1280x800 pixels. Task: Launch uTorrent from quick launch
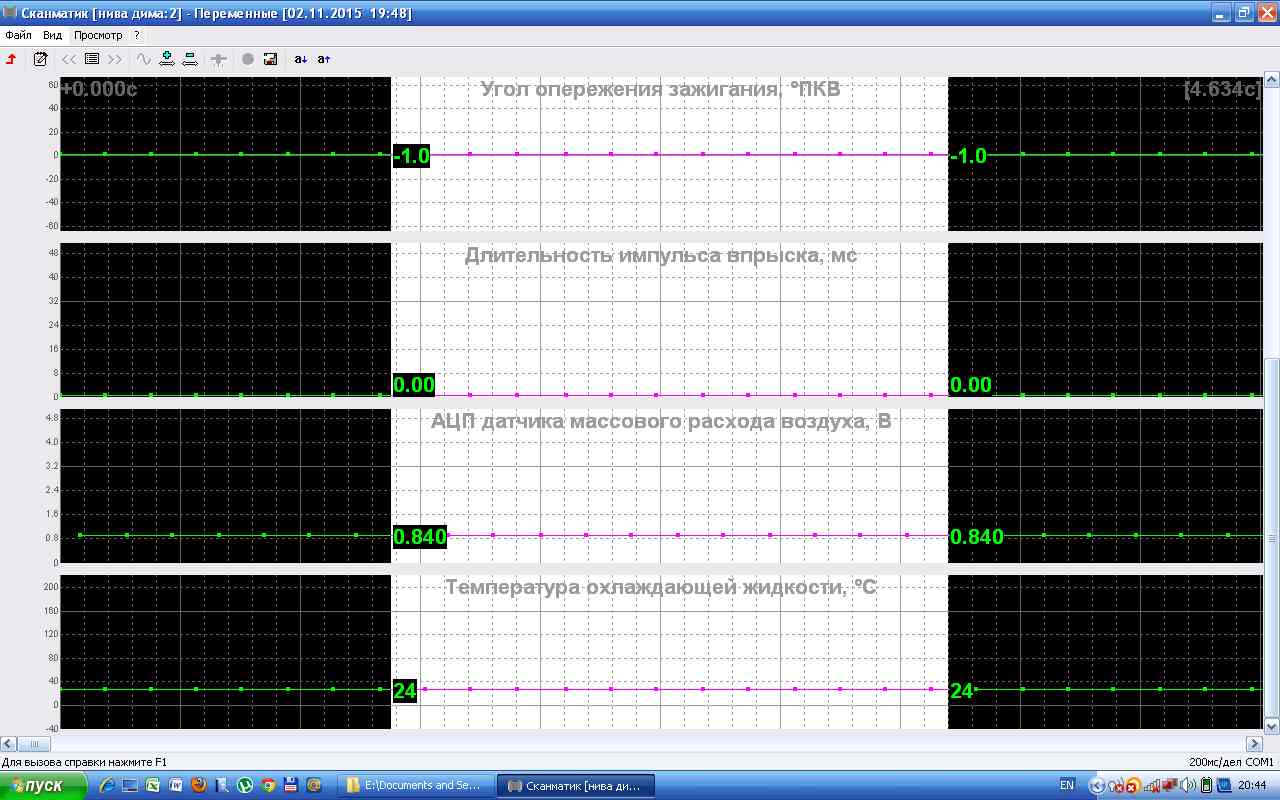click(x=245, y=785)
